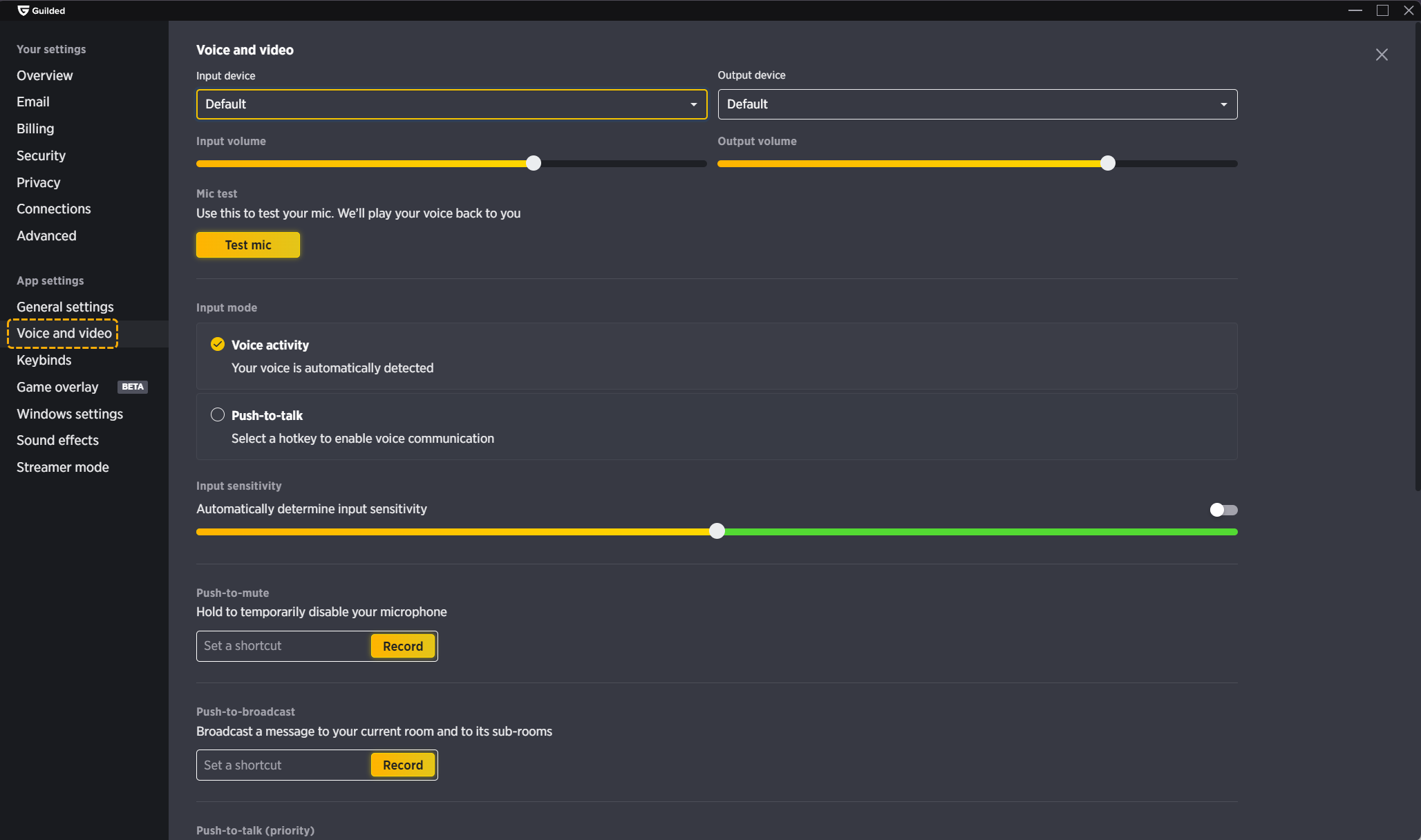Open the Input device dropdown
This screenshot has height=840, width=1421.
coord(451,104)
